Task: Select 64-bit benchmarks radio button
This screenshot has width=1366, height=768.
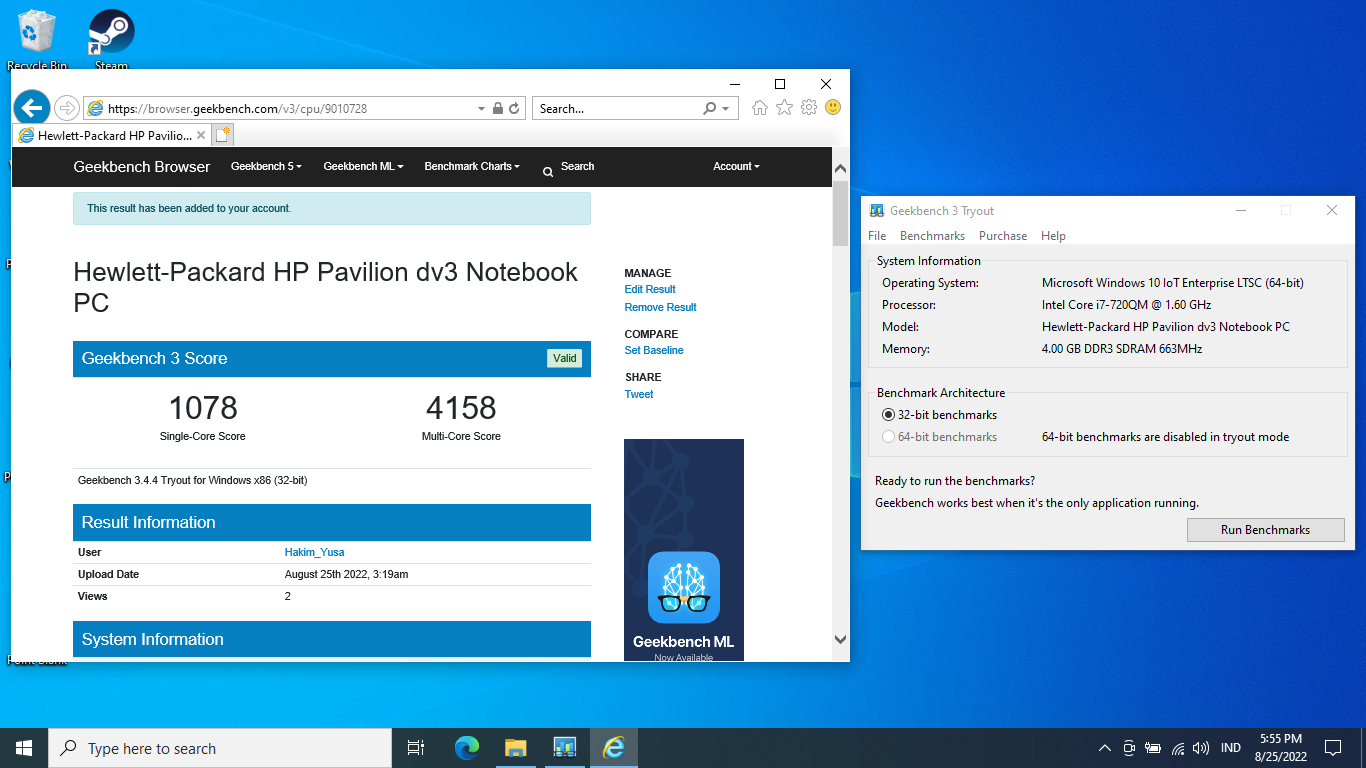Action: [x=888, y=436]
